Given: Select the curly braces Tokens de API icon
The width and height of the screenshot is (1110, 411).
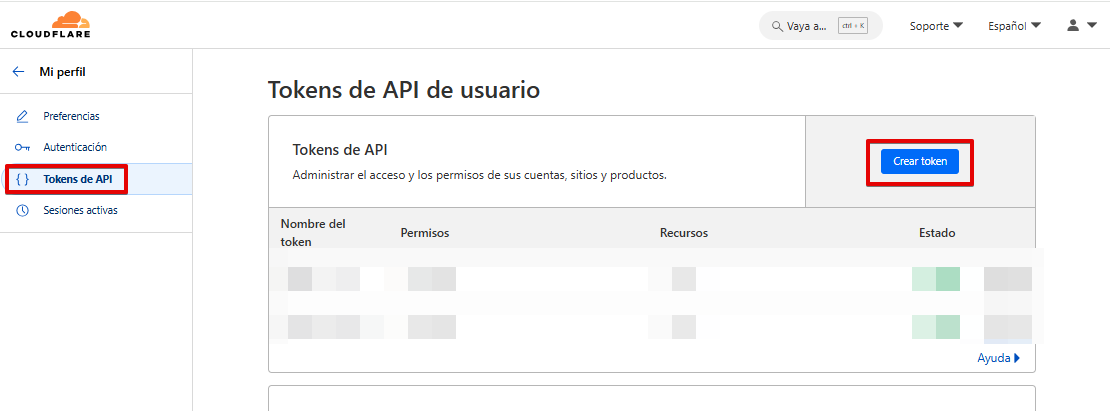Looking at the screenshot, I should 22,179.
